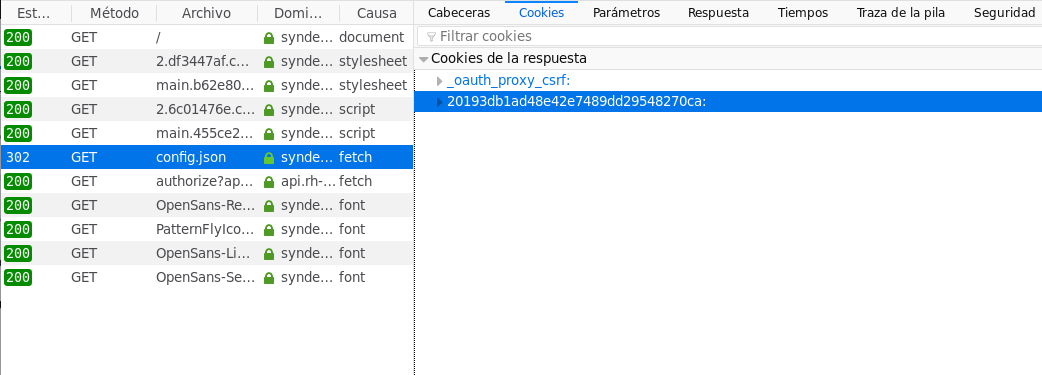Focus the Filtrar cookies input field
Image resolution: width=1042 pixels, height=375 pixels.
point(730,37)
